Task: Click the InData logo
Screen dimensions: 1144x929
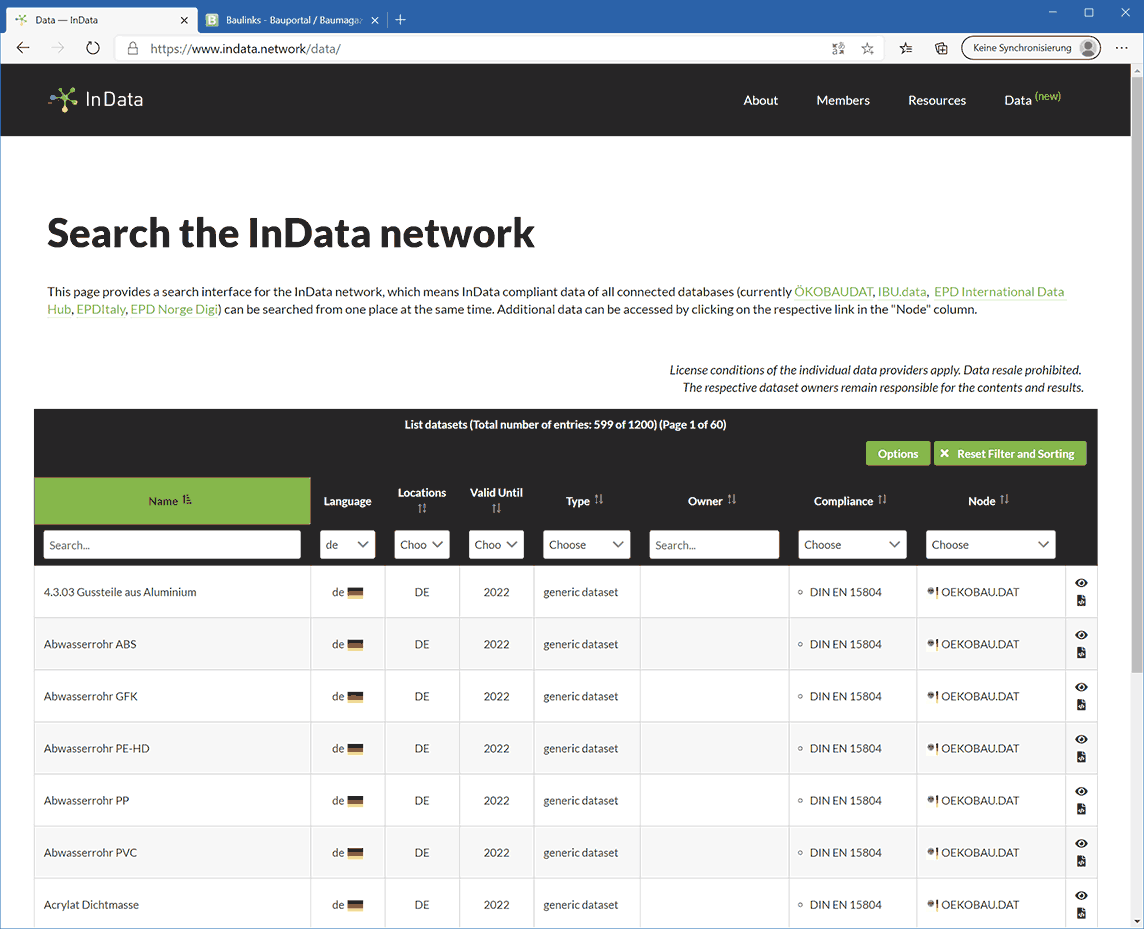Action: 96,99
